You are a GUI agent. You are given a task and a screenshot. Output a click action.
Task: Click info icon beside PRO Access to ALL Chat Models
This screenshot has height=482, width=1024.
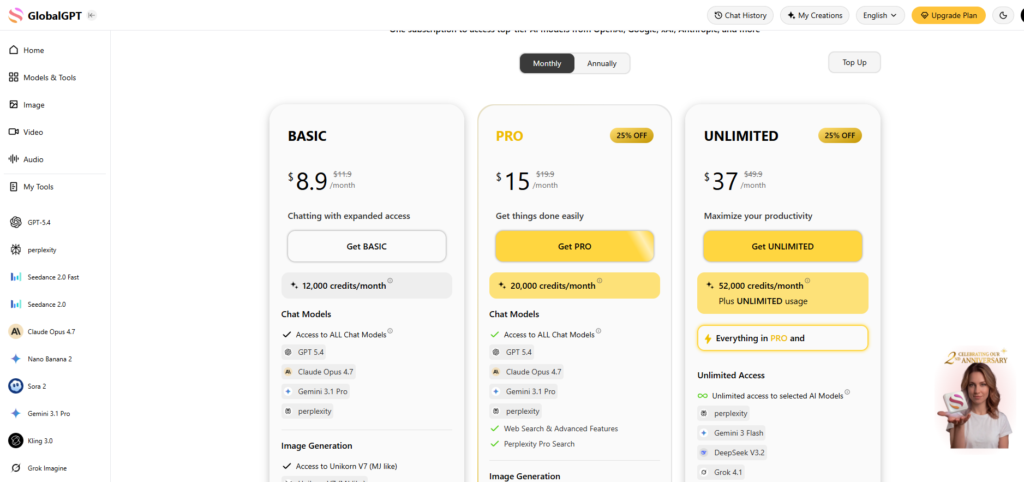point(598,331)
